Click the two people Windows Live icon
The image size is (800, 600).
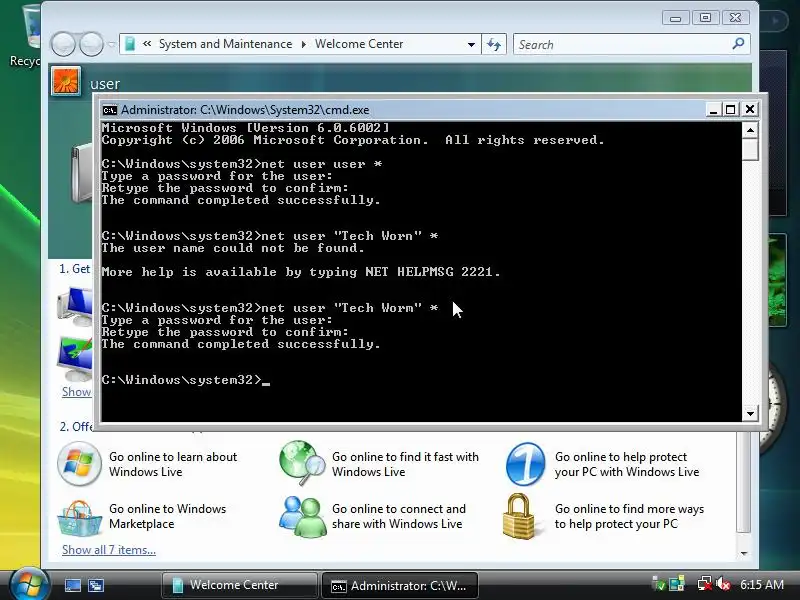point(303,517)
